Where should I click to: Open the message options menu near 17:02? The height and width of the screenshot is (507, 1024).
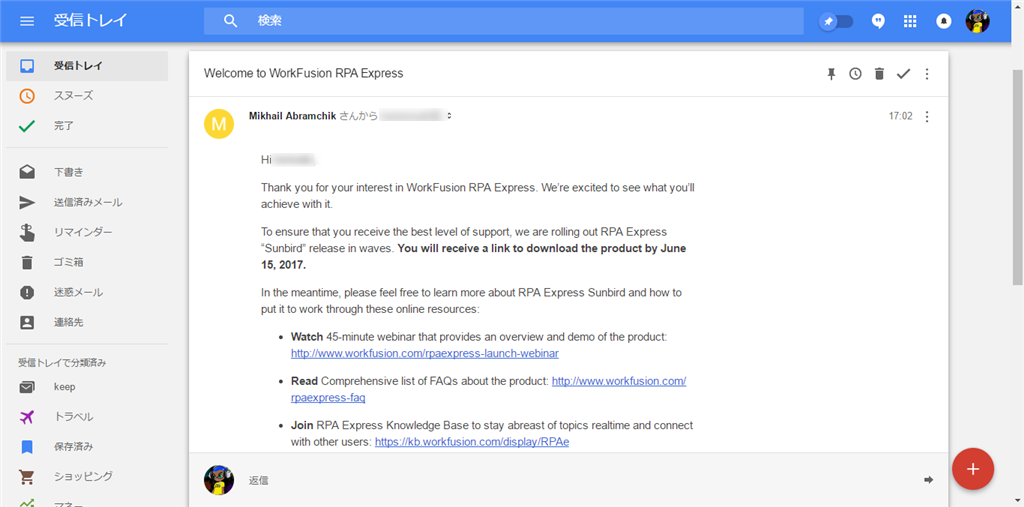pyautogui.click(x=927, y=117)
